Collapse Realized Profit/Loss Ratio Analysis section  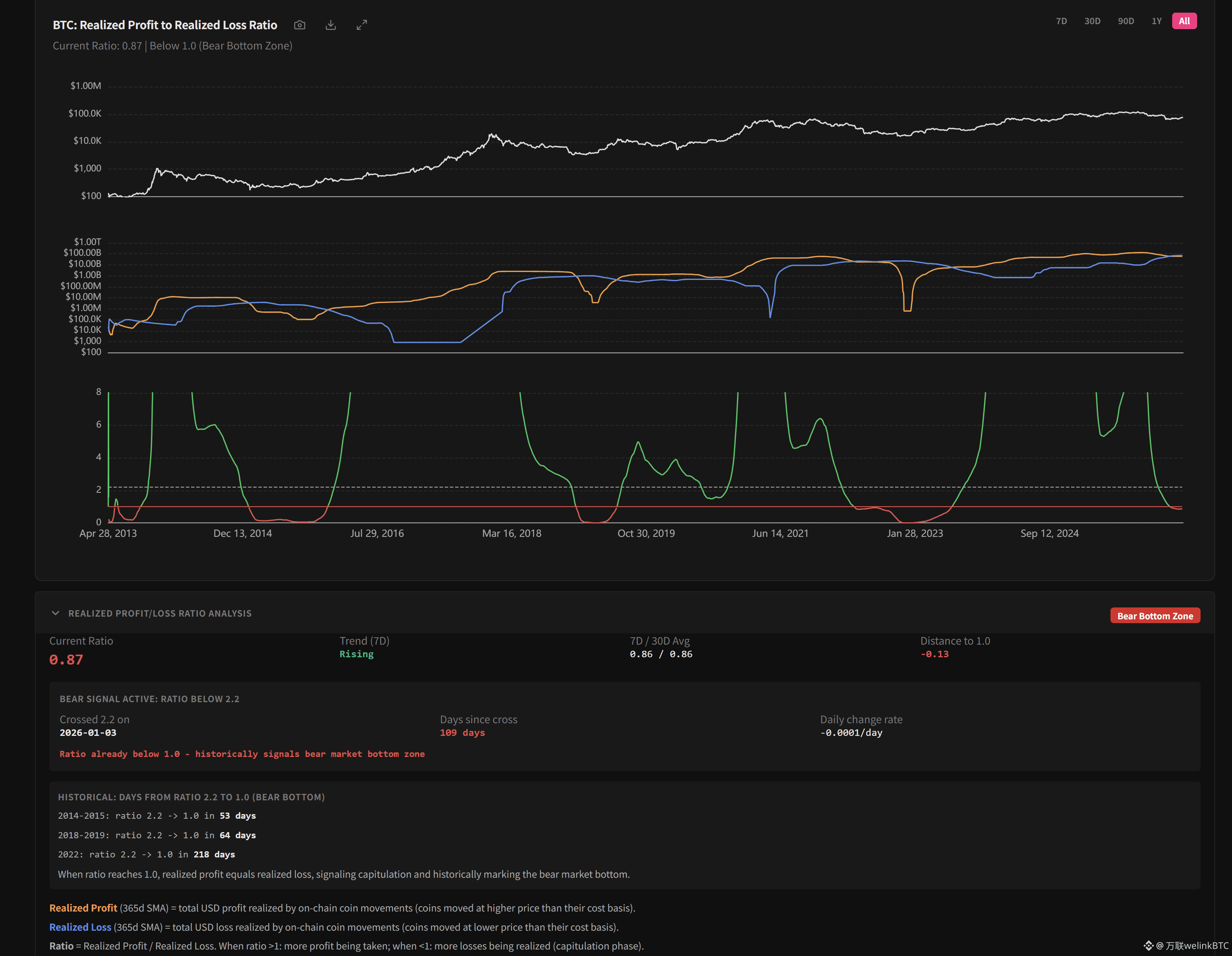[55, 613]
